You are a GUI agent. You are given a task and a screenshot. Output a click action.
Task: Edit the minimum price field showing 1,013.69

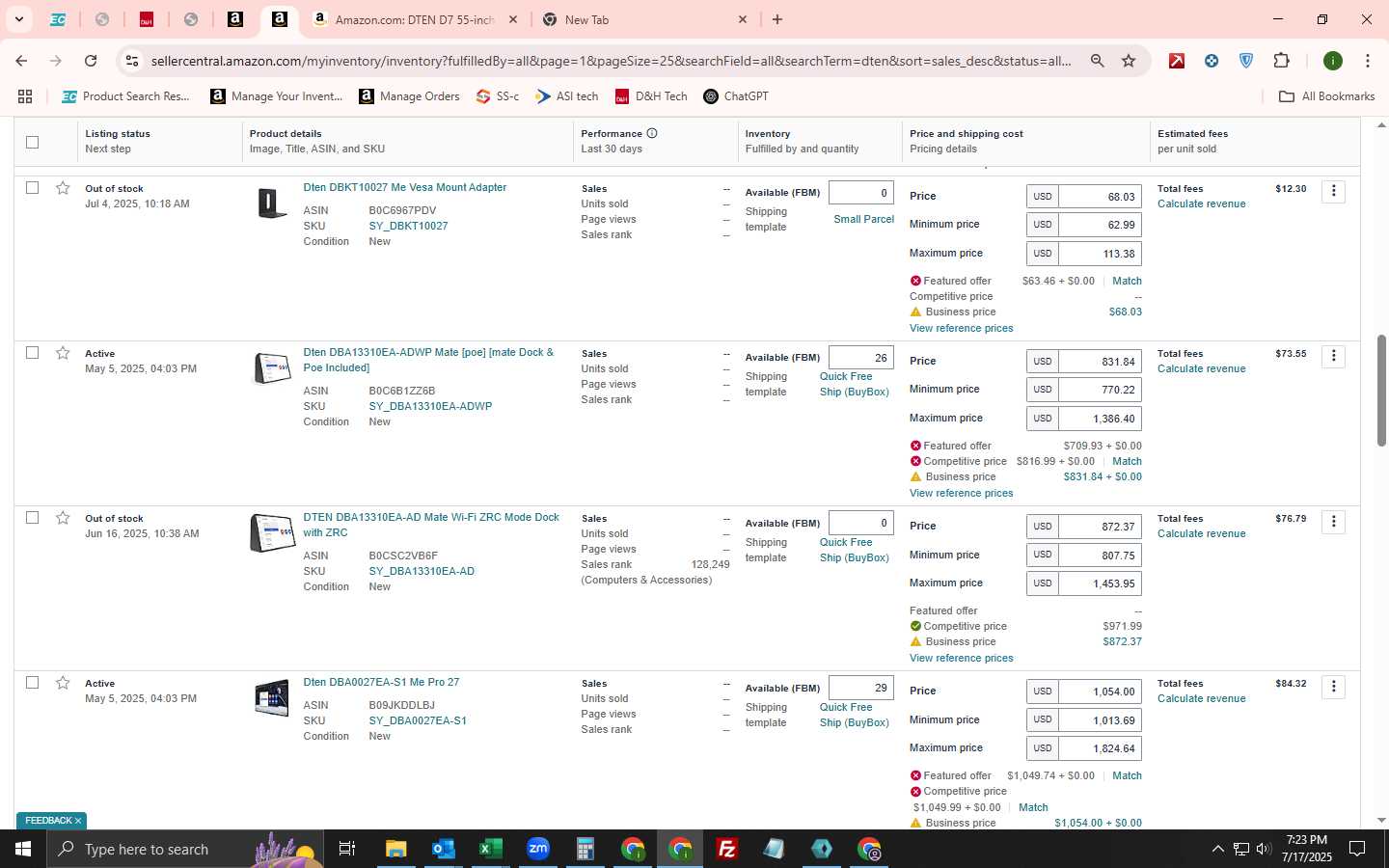point(1100,719)
